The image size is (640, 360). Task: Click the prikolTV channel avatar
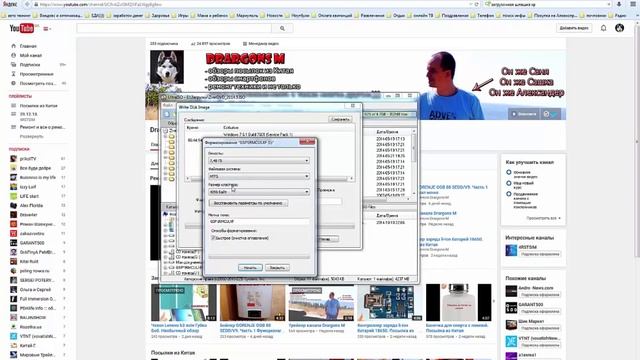click(x=13, y=158)
